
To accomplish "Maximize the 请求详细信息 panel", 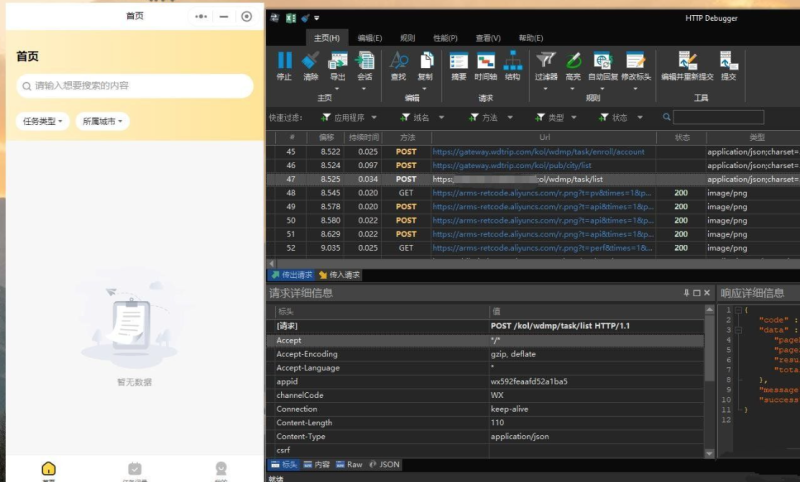I will click(696, 293).
